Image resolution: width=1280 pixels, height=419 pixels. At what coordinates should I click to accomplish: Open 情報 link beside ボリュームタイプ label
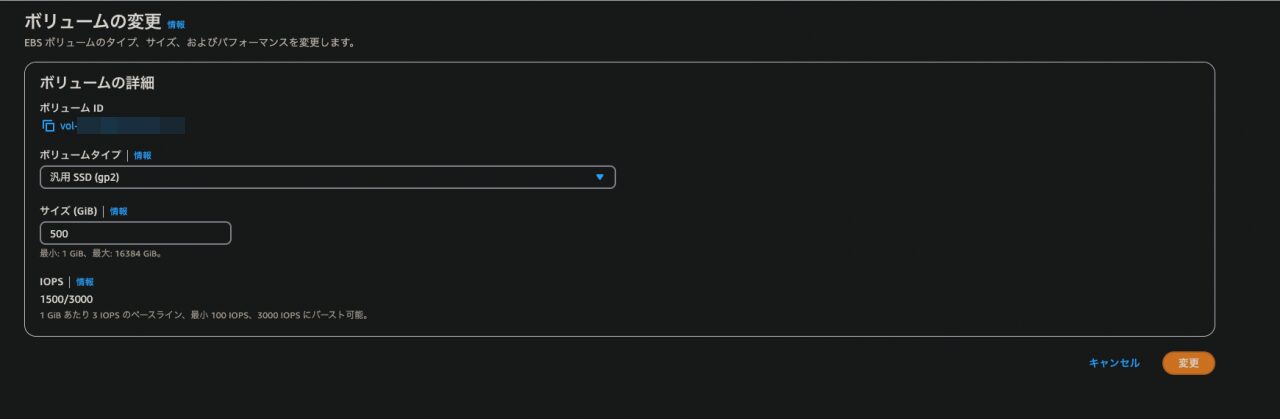tap(143, 156)
